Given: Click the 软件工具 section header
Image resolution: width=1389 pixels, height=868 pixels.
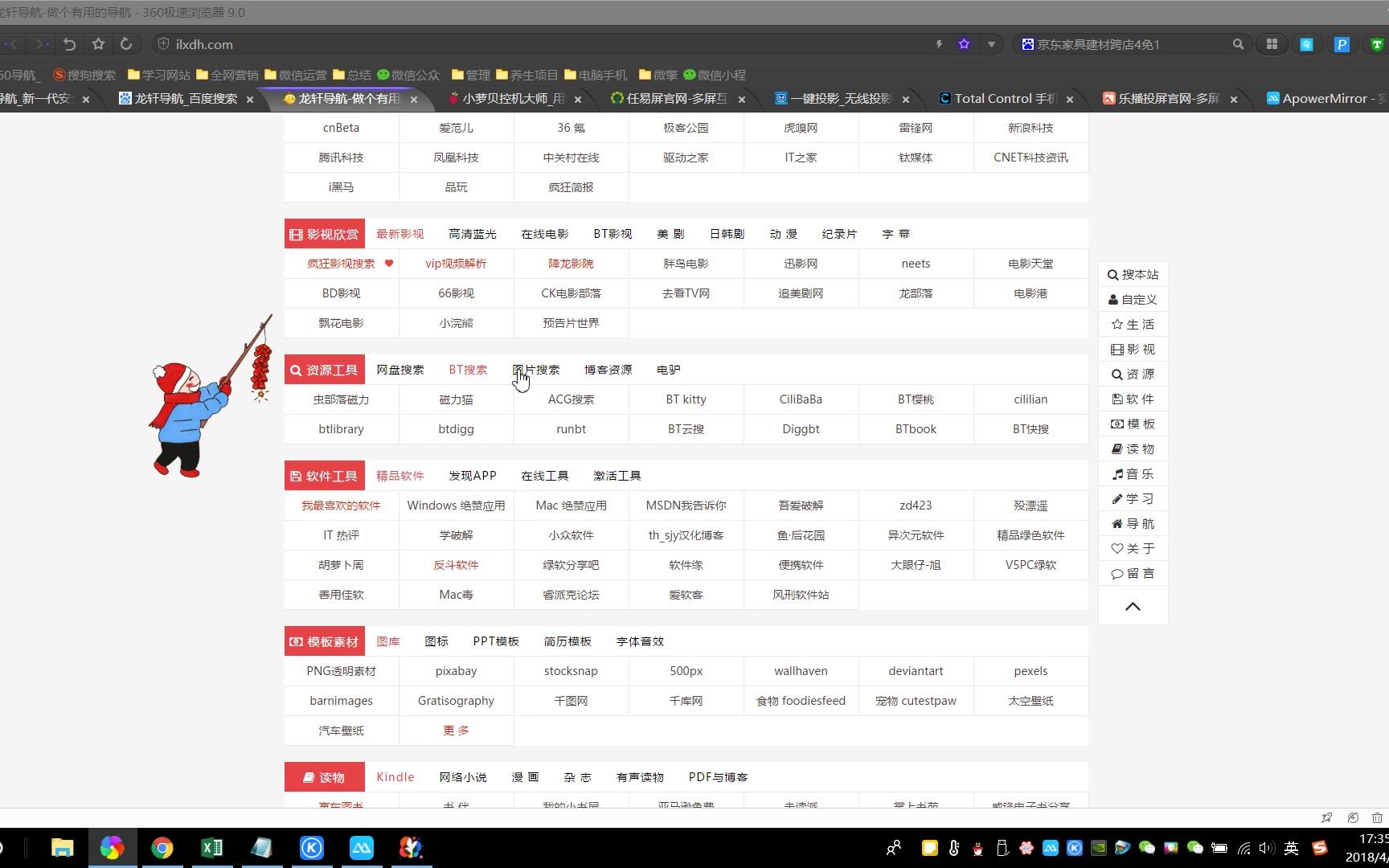Looking at the screenshot, I should click(x=325, y=476).
